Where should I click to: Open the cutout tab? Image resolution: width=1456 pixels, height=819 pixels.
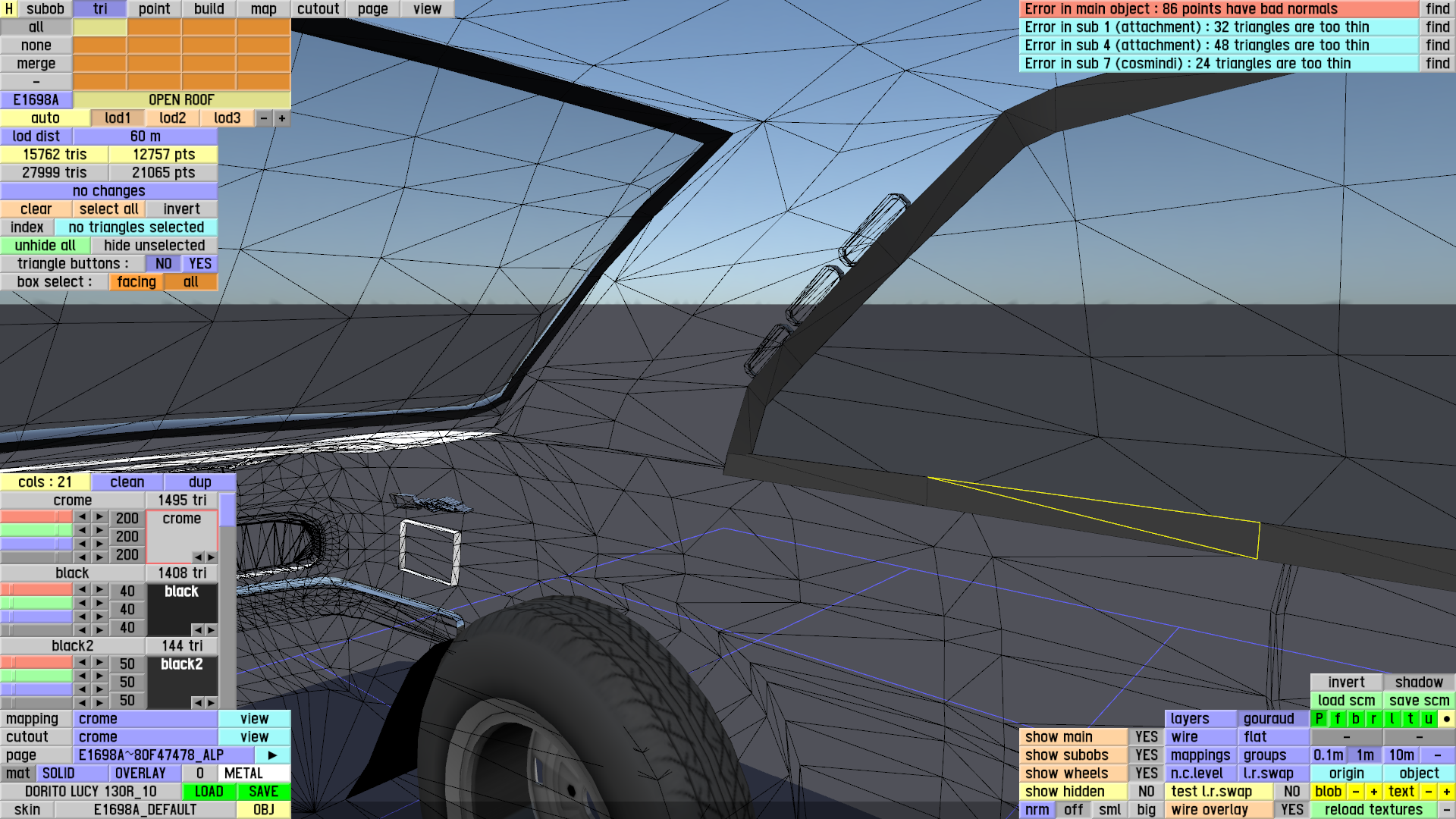point(318,9)
